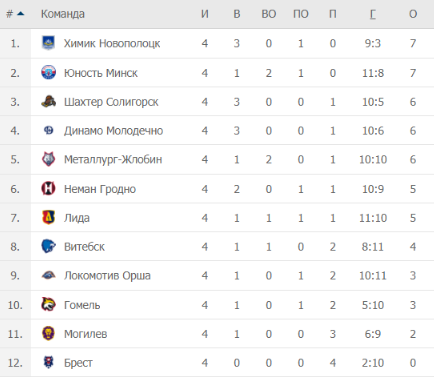Open the Химик Новополоцк team link

(x=112, y=43)
